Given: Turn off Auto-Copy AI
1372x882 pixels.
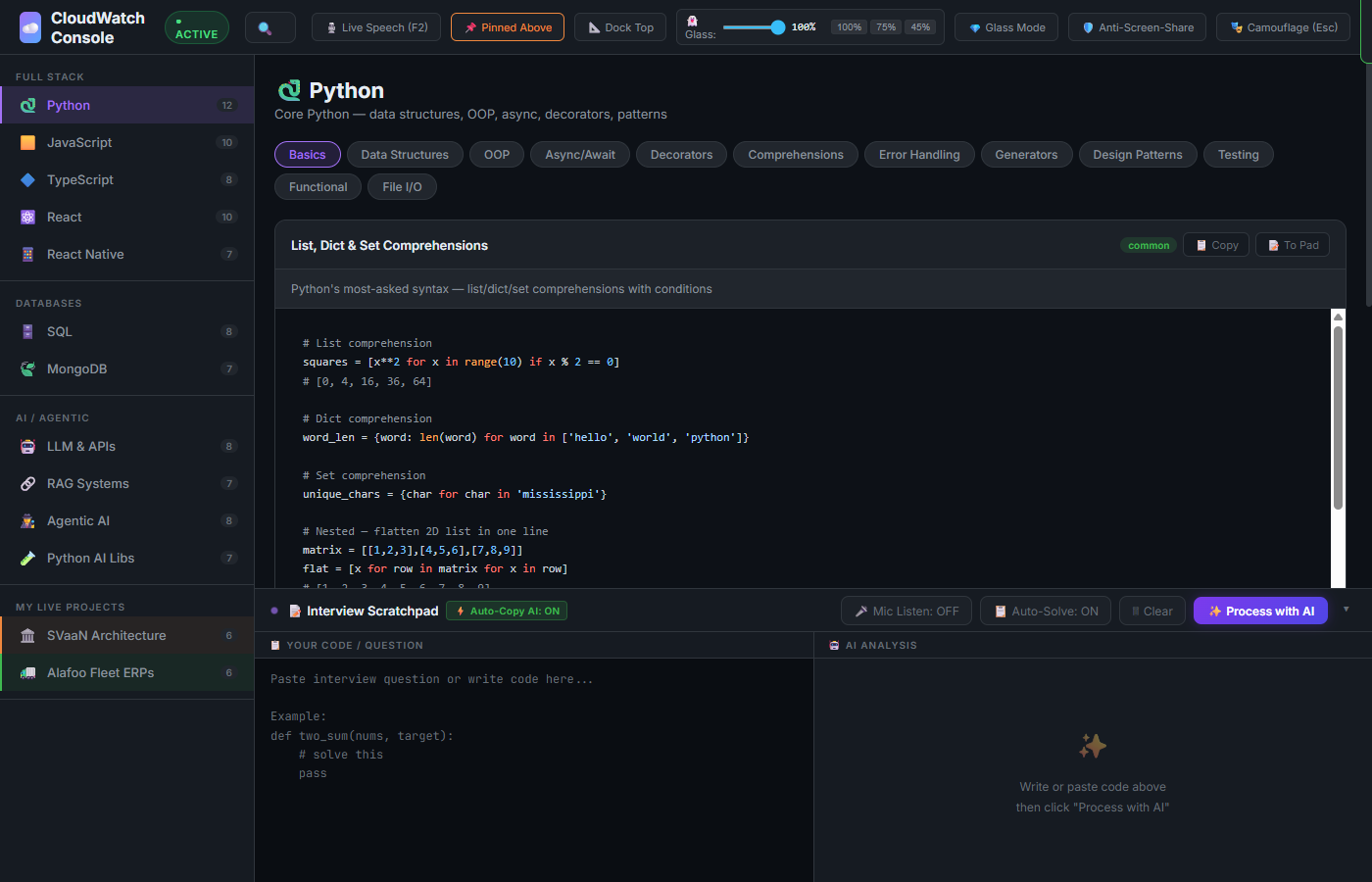Looking at the screenshot, I should (507, 611).
